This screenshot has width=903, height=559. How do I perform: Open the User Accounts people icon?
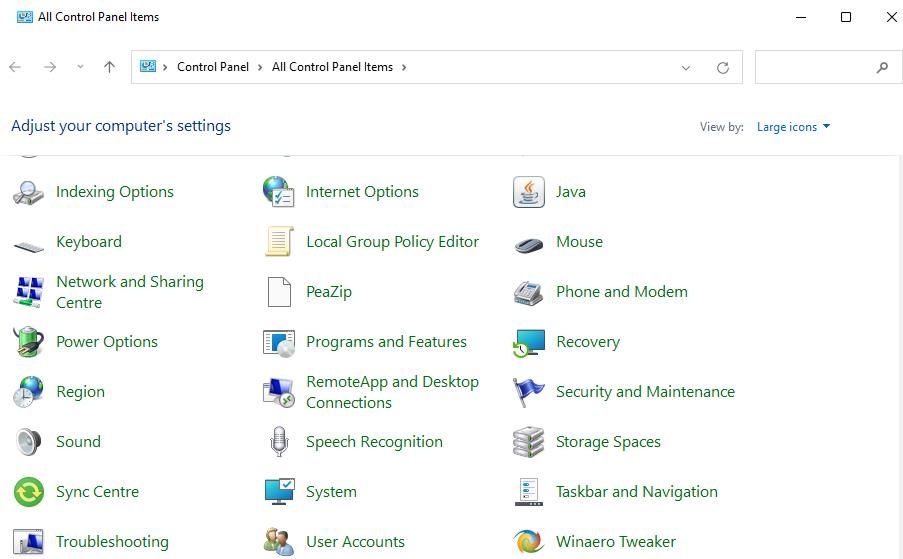click(x=279, y=542)
